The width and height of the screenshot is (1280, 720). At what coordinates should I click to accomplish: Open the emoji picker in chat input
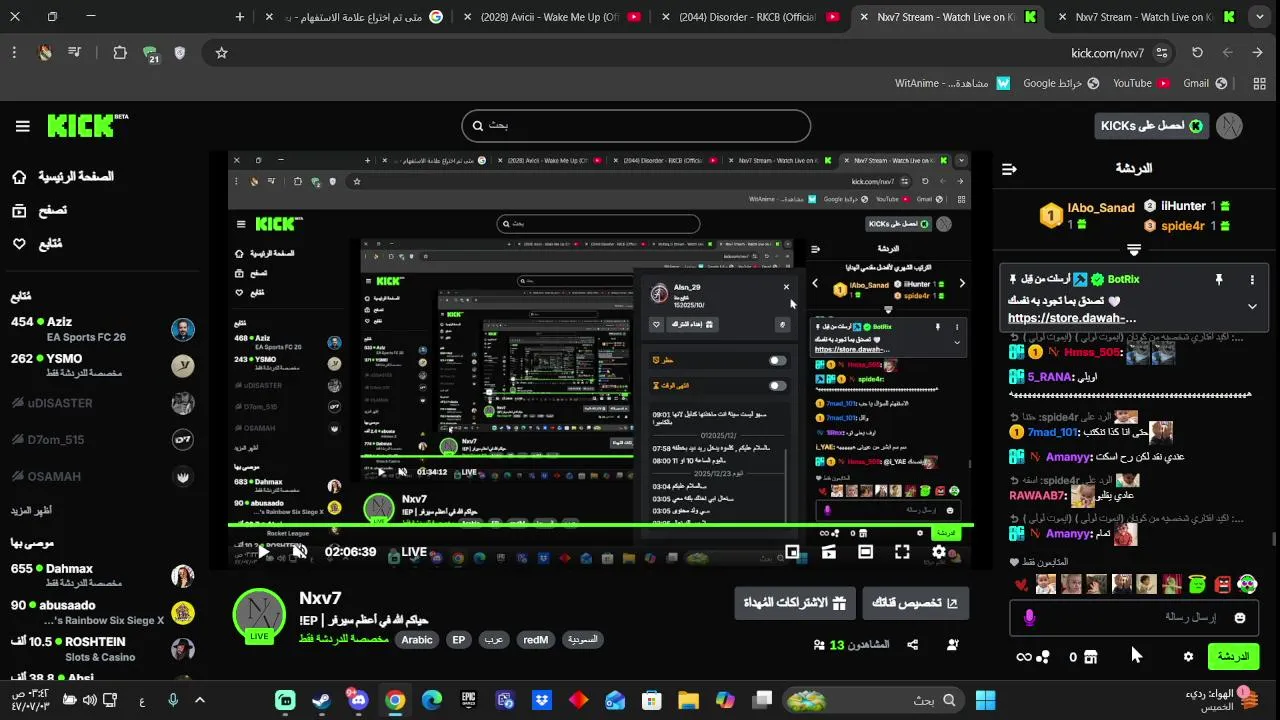click(1240, 618)
